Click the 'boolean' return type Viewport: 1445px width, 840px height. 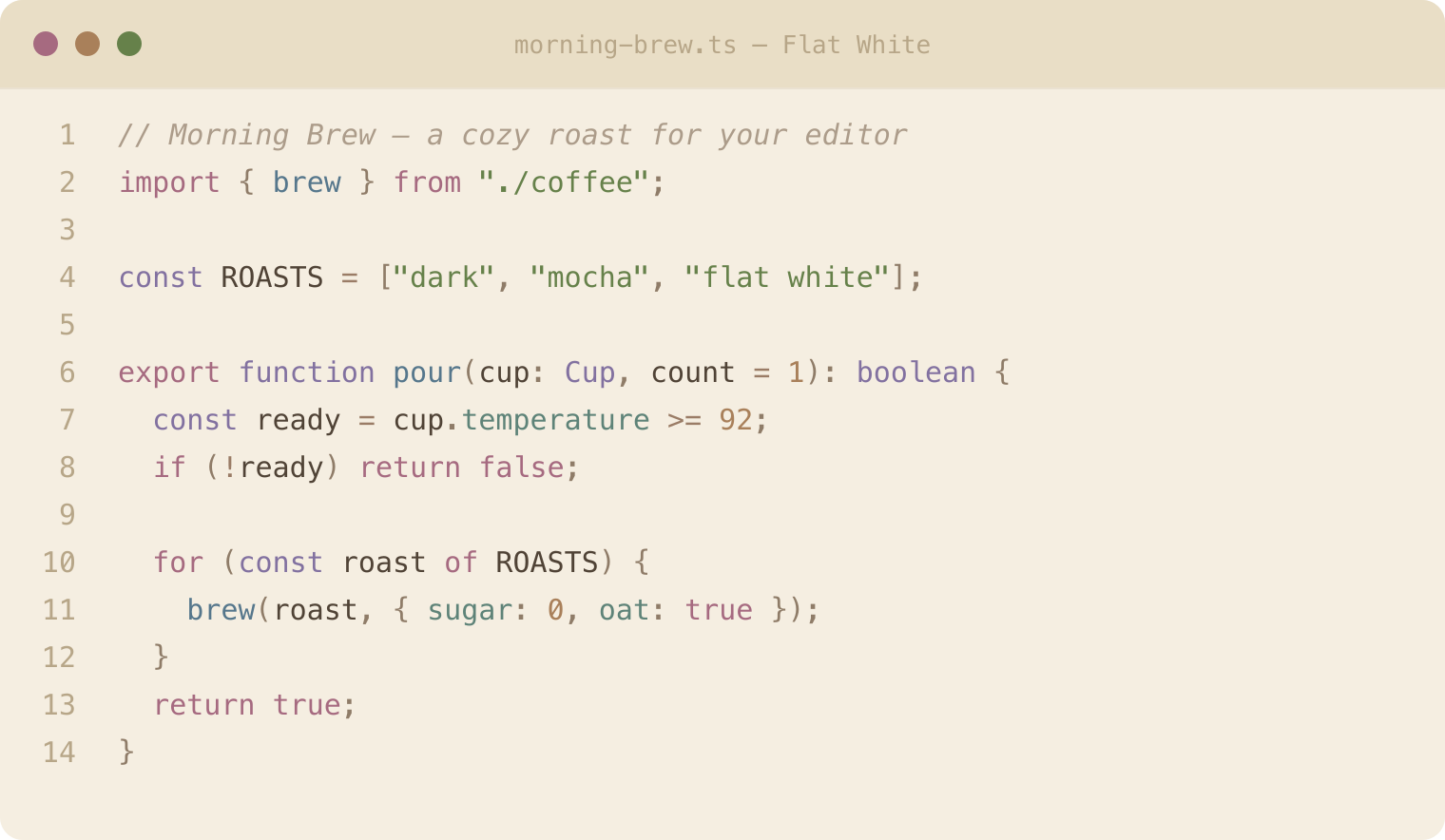916,372
